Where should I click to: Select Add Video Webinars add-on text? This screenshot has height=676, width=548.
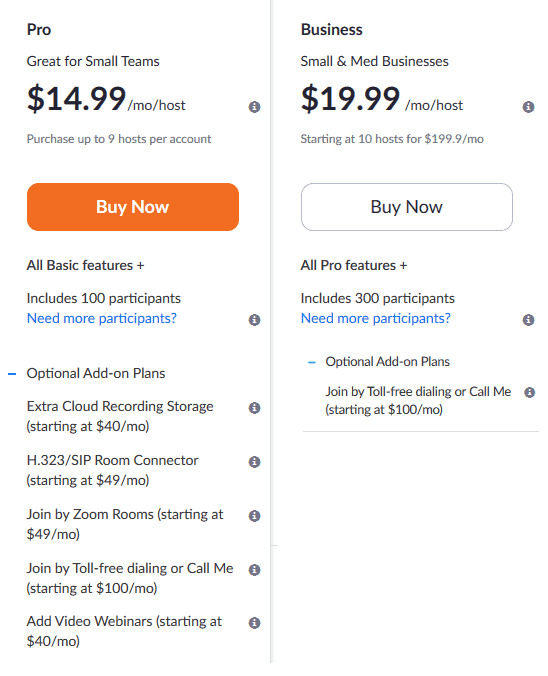point(124,631)
